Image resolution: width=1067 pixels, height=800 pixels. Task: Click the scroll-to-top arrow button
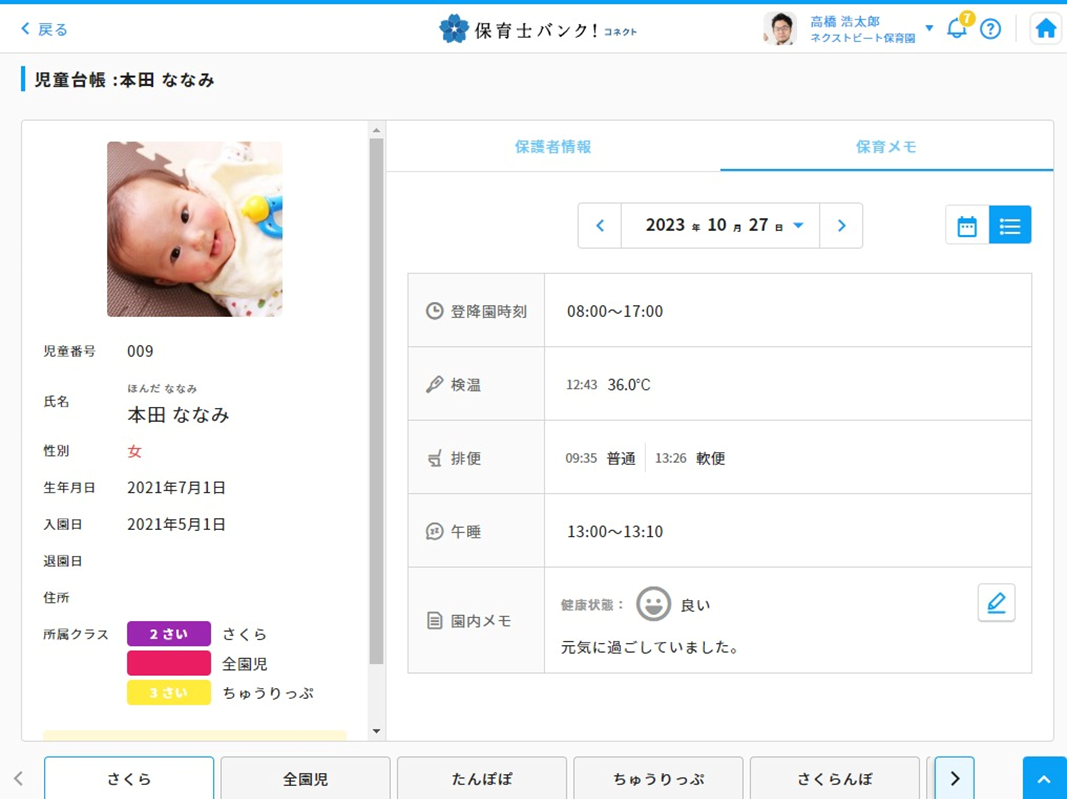point(1044,779)
